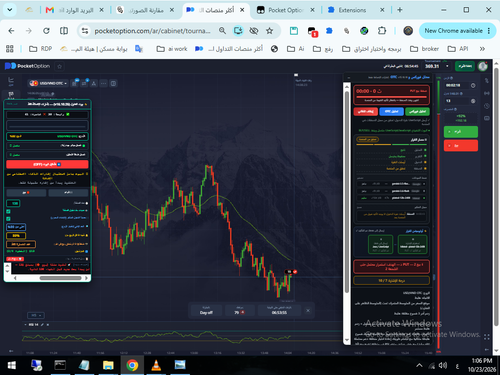Open the ai work bookmarks folder
This screenshot has height=375, width=500.
tap(172, 49)
